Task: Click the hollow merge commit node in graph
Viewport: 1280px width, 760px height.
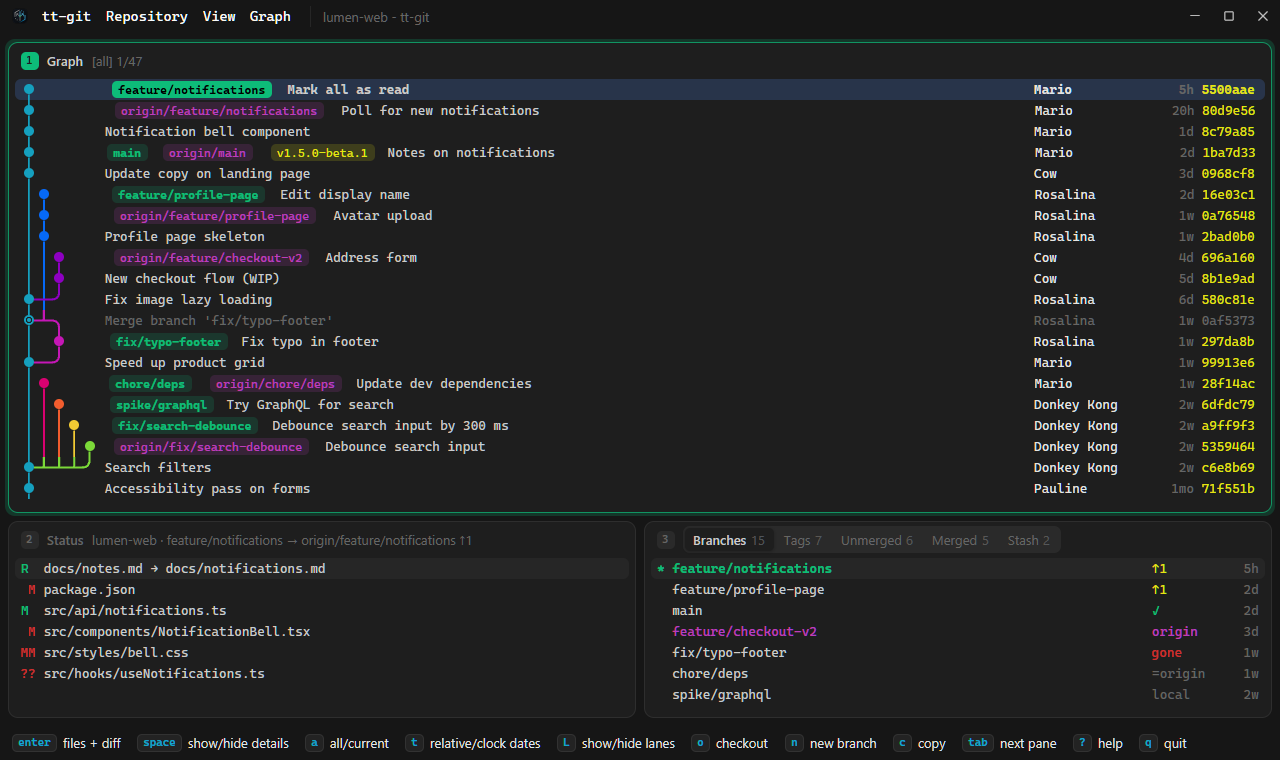Action: coord(29,320)
